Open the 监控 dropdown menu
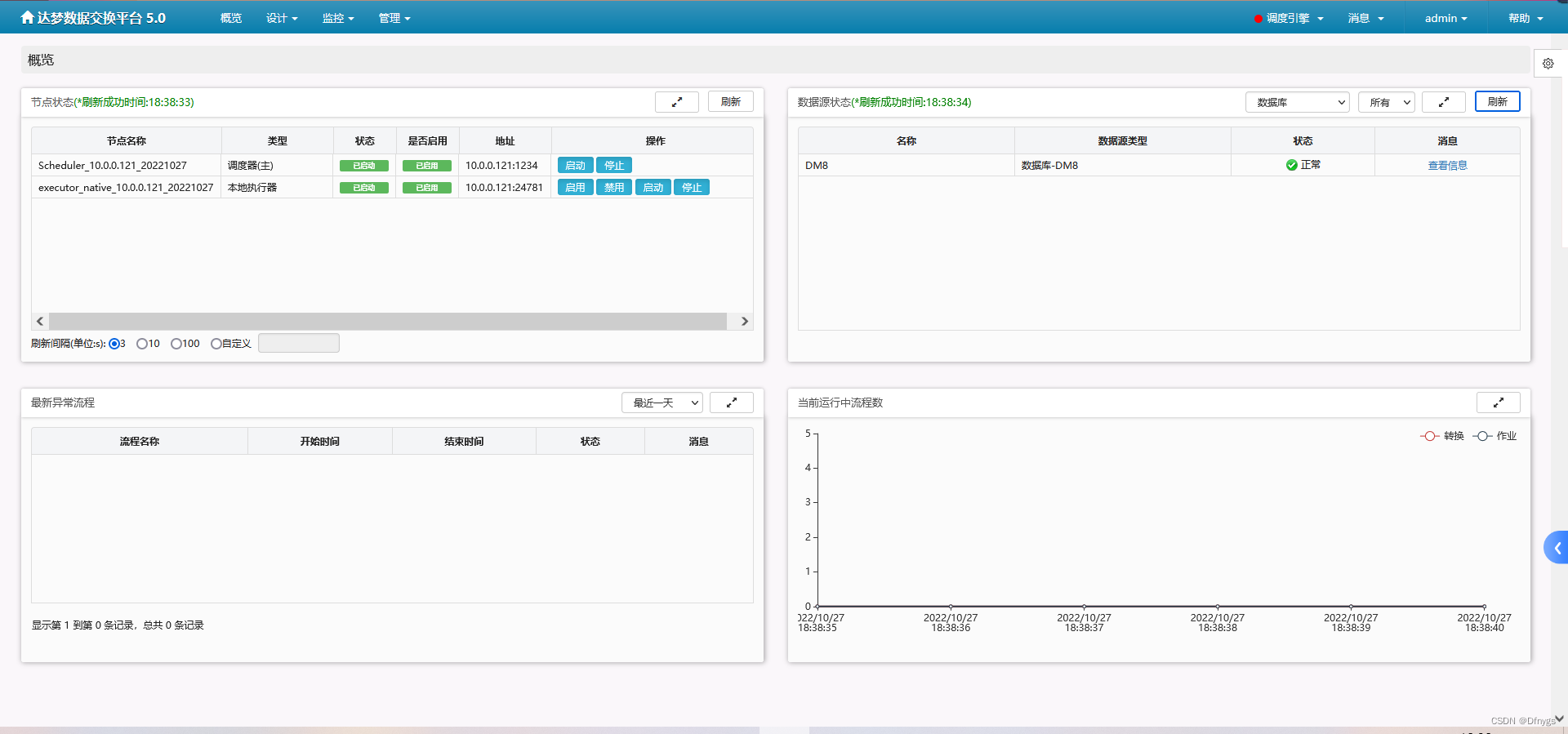Screen dimensions: 1568x734 tap(338, 18)
